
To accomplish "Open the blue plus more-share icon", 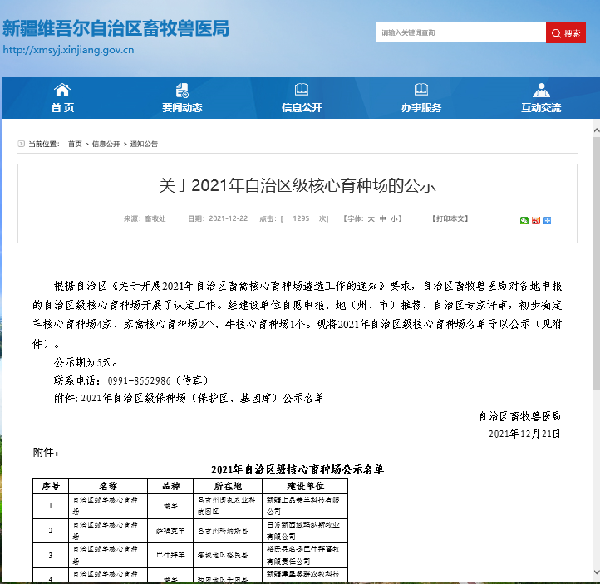I will tap(547, 220).
